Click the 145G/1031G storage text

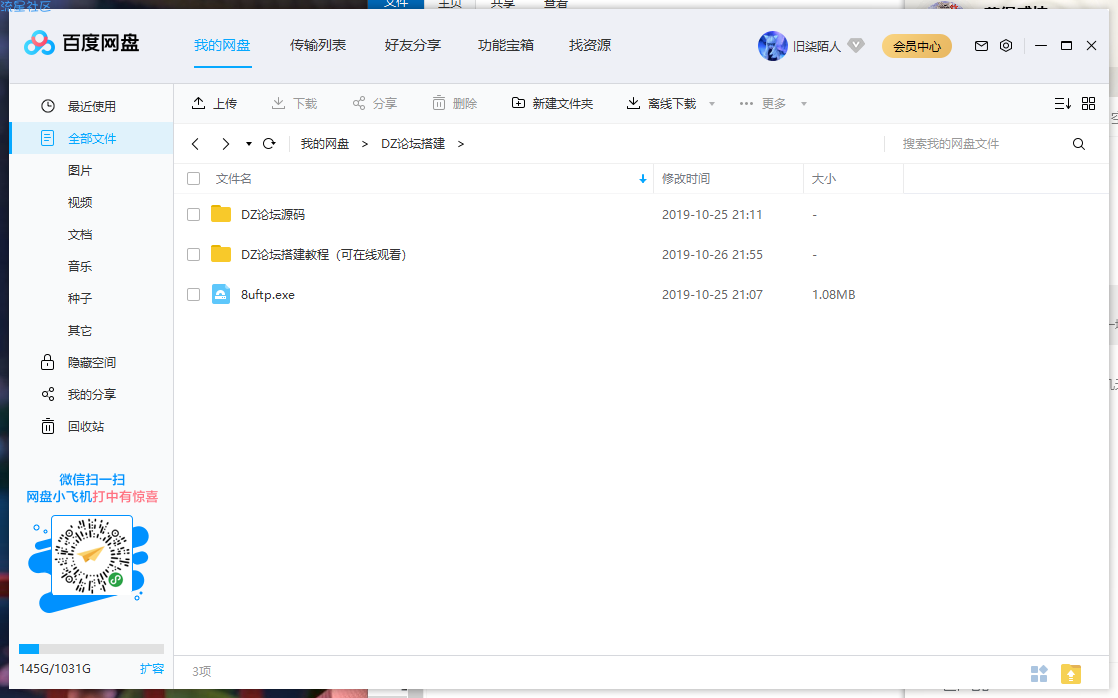point(55,669)
